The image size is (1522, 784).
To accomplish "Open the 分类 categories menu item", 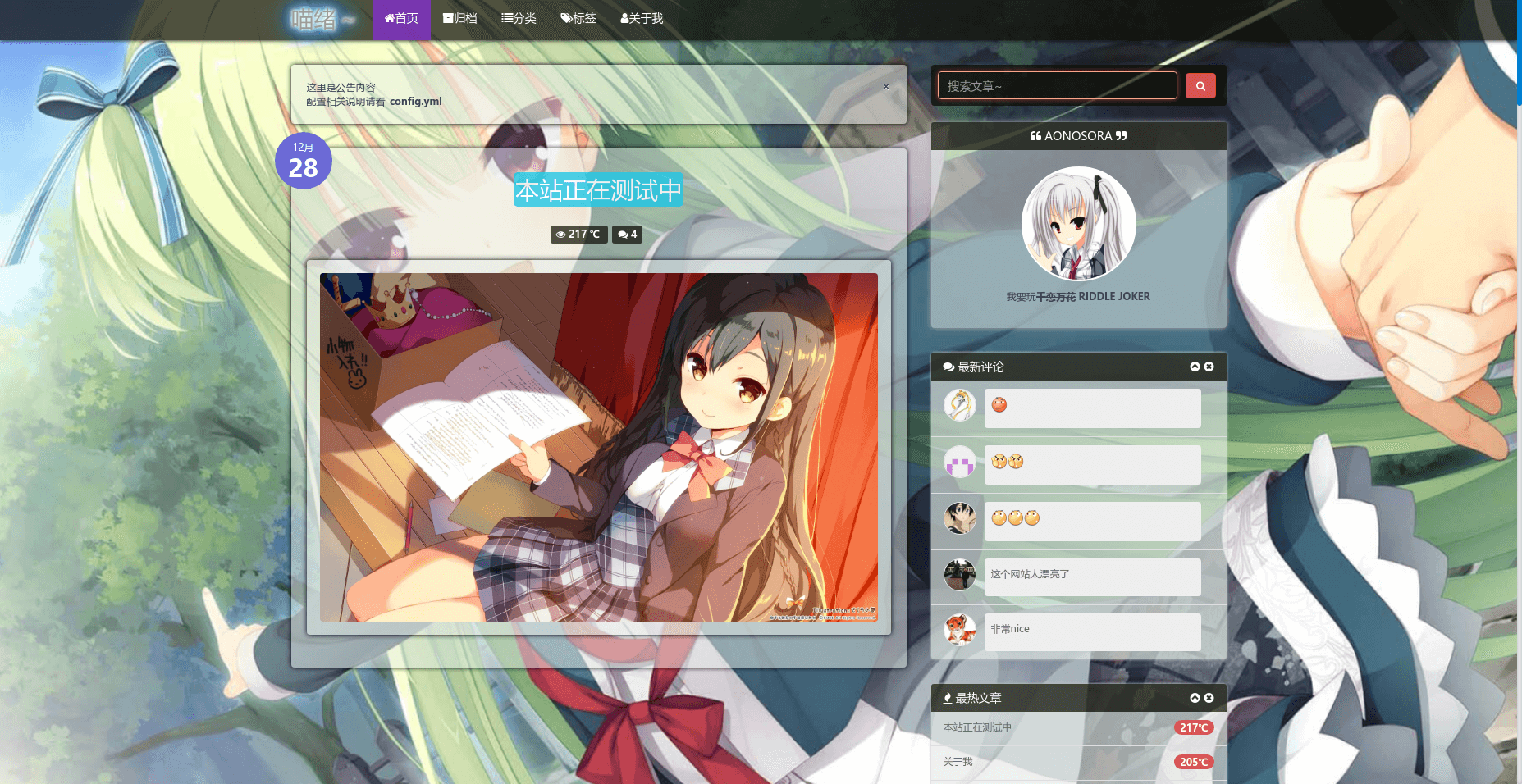I will tap(519, 18).
